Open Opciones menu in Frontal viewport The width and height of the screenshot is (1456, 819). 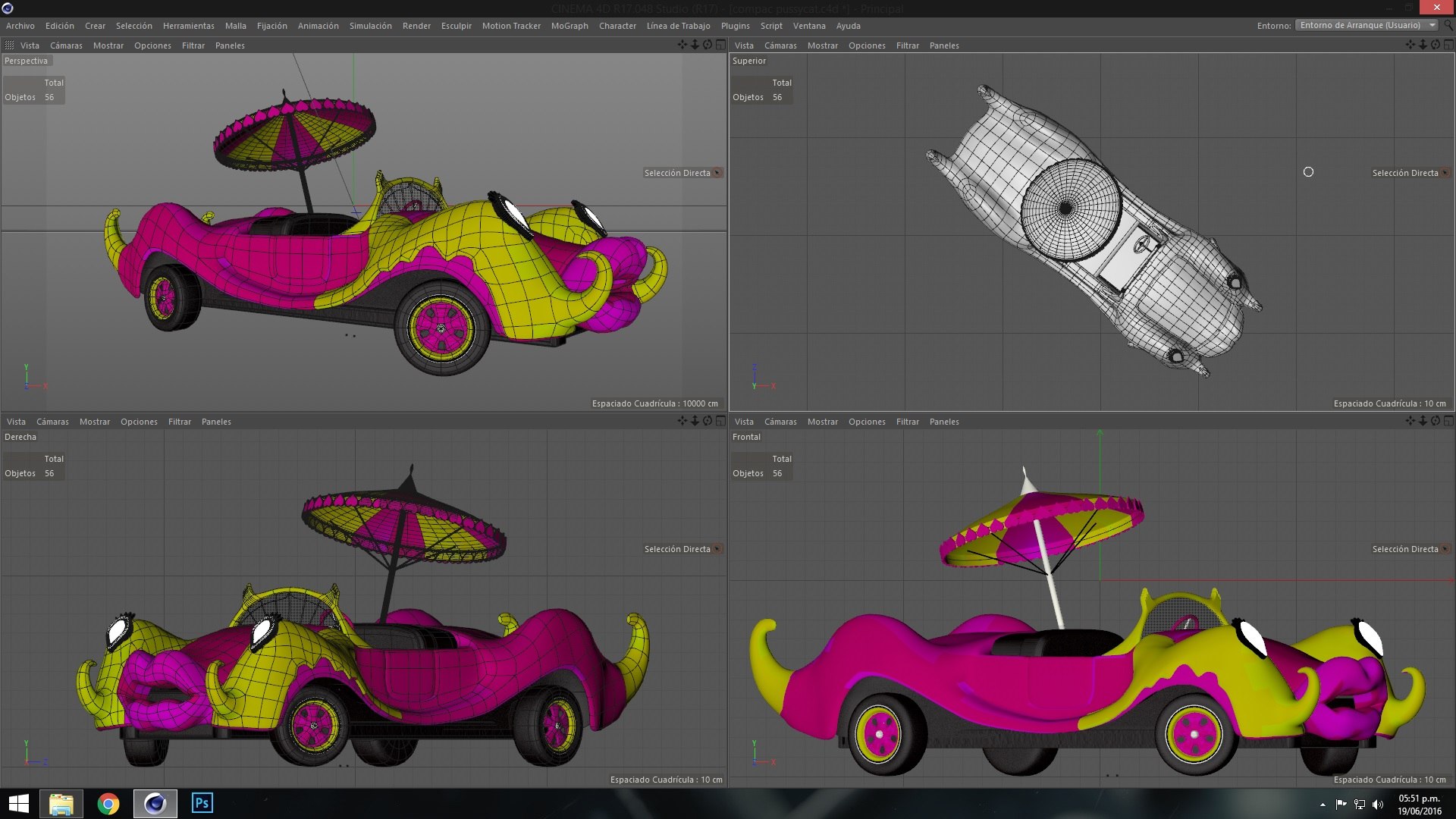pos(867,422)
